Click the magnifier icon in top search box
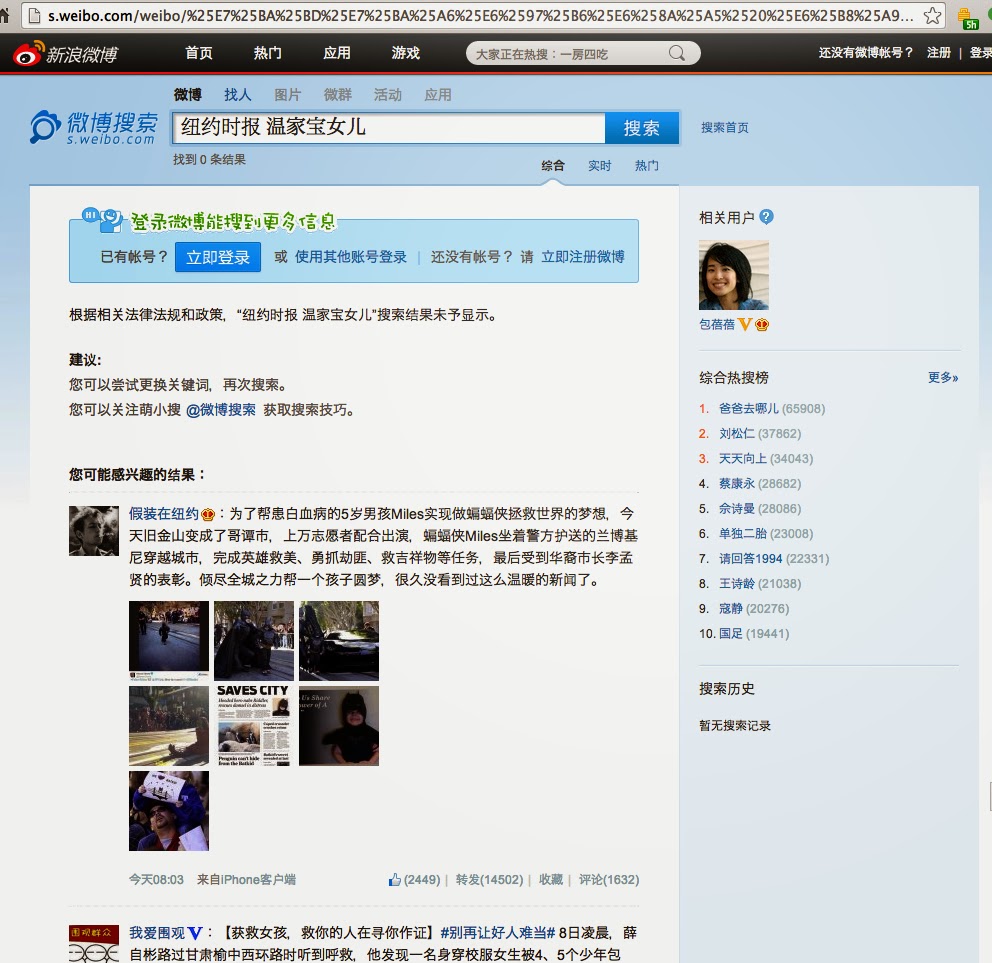992x963 pixels. (676, 53)
